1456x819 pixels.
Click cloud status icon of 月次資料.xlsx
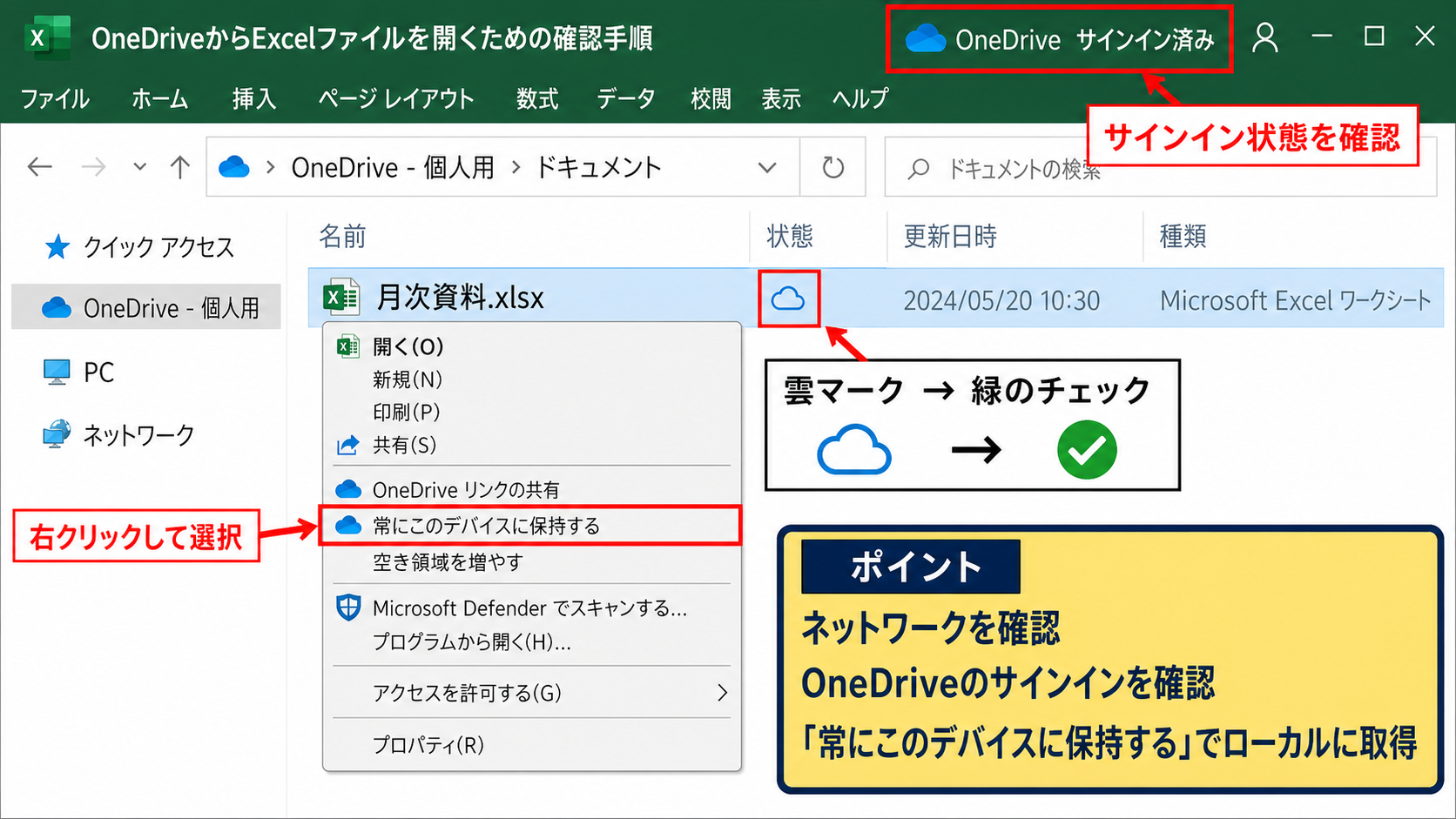point(788,299)
